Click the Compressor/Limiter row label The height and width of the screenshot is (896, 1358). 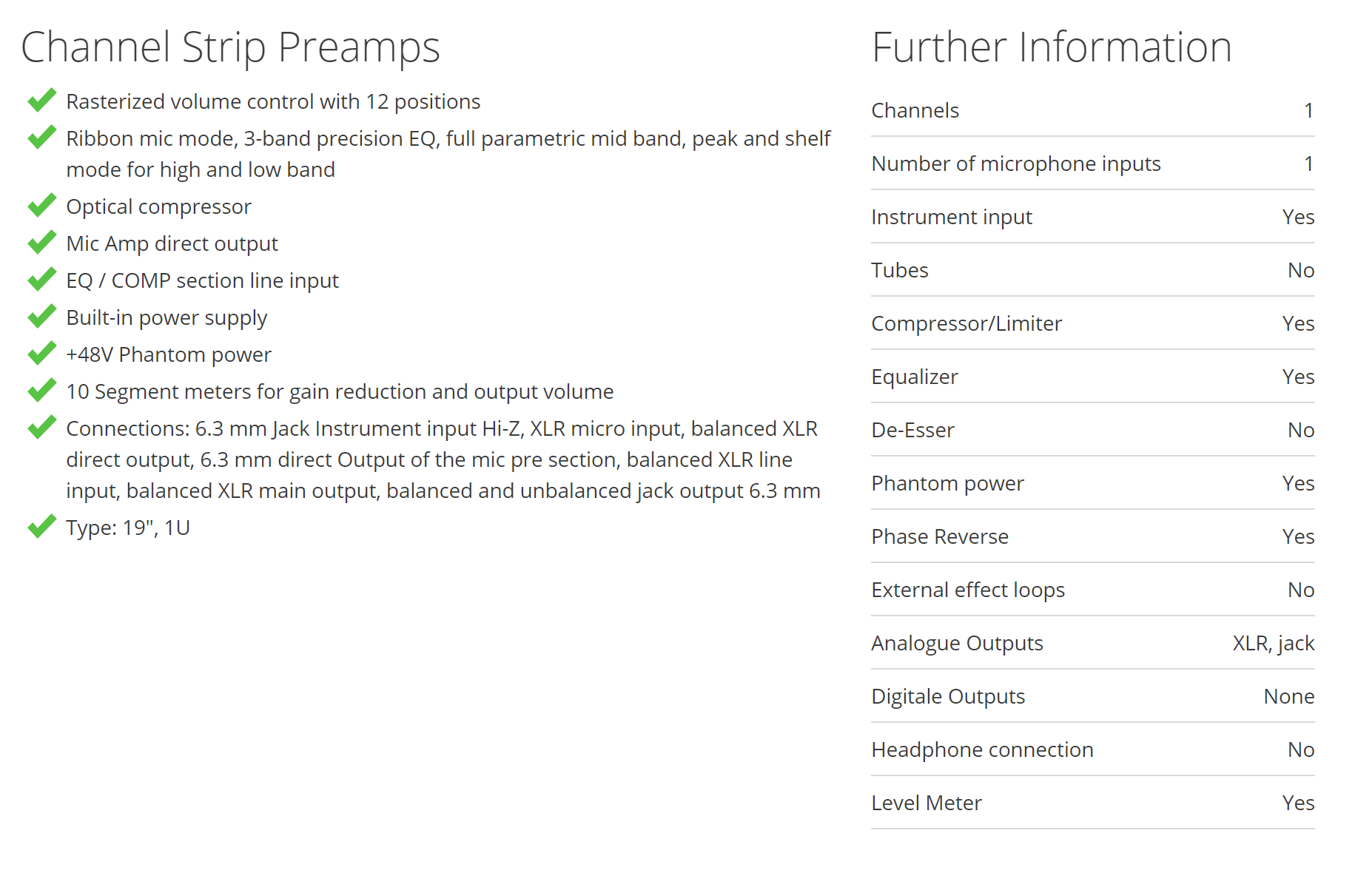(967, 324)
